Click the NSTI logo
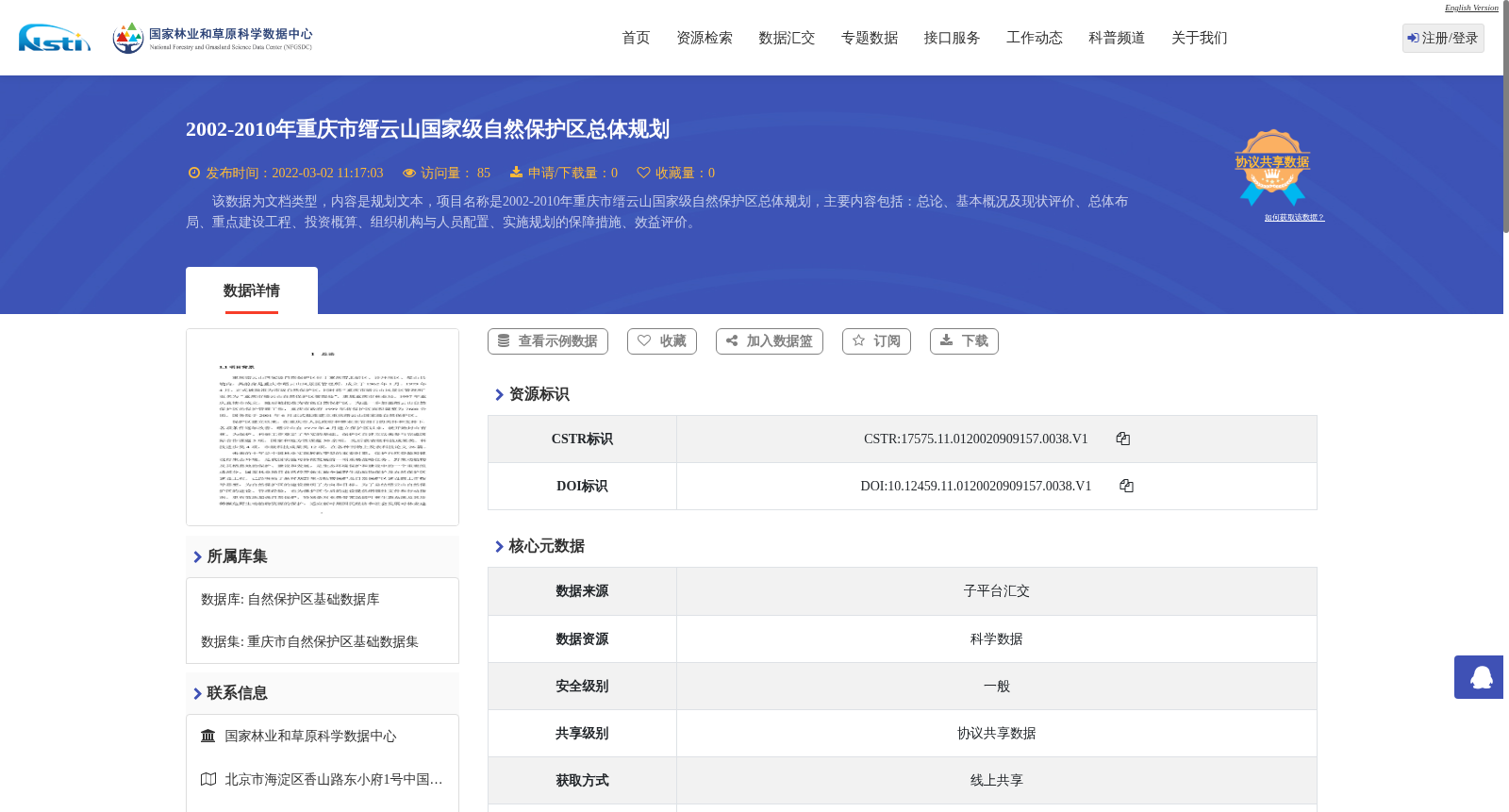This screenshot has width=1509, height=812. click(55, 38)
